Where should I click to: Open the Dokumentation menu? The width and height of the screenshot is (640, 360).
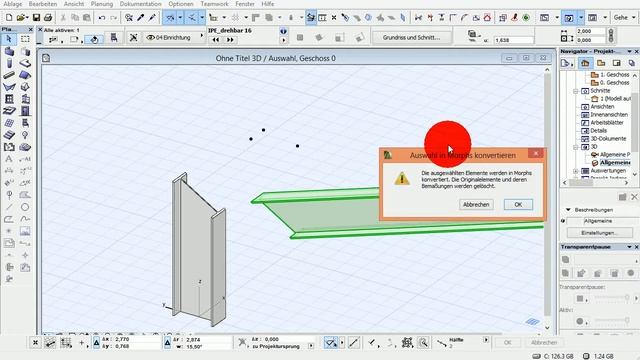140,4
